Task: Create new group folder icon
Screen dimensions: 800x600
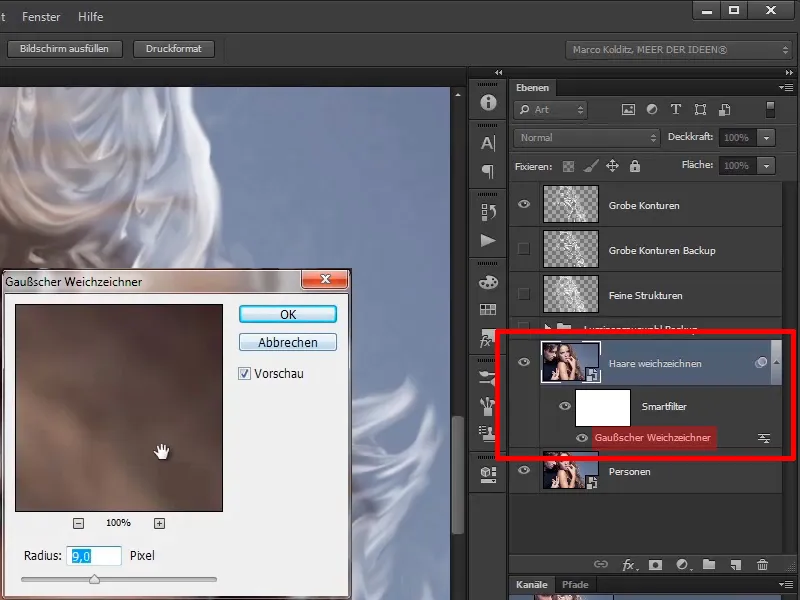Action: tap(709, 564)
